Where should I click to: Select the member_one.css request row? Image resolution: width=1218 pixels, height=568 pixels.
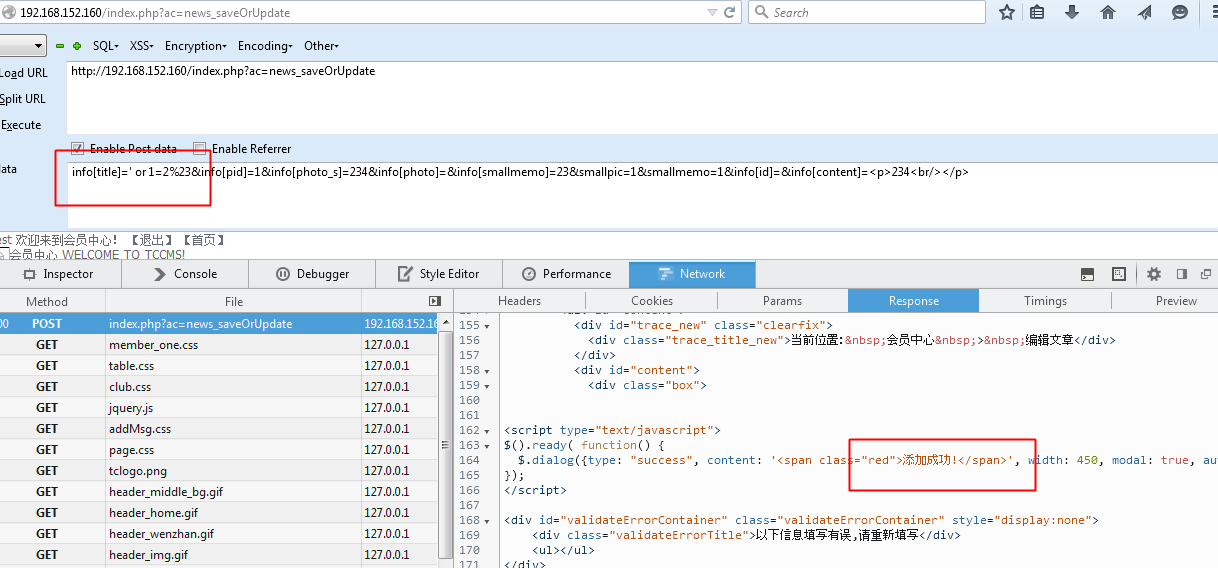pos(220,345)
